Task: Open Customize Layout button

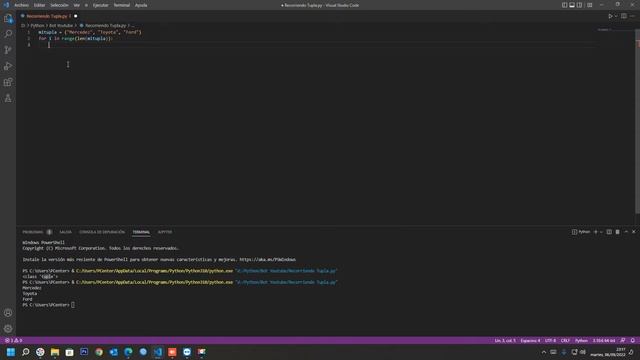Action: click(589, 5)
